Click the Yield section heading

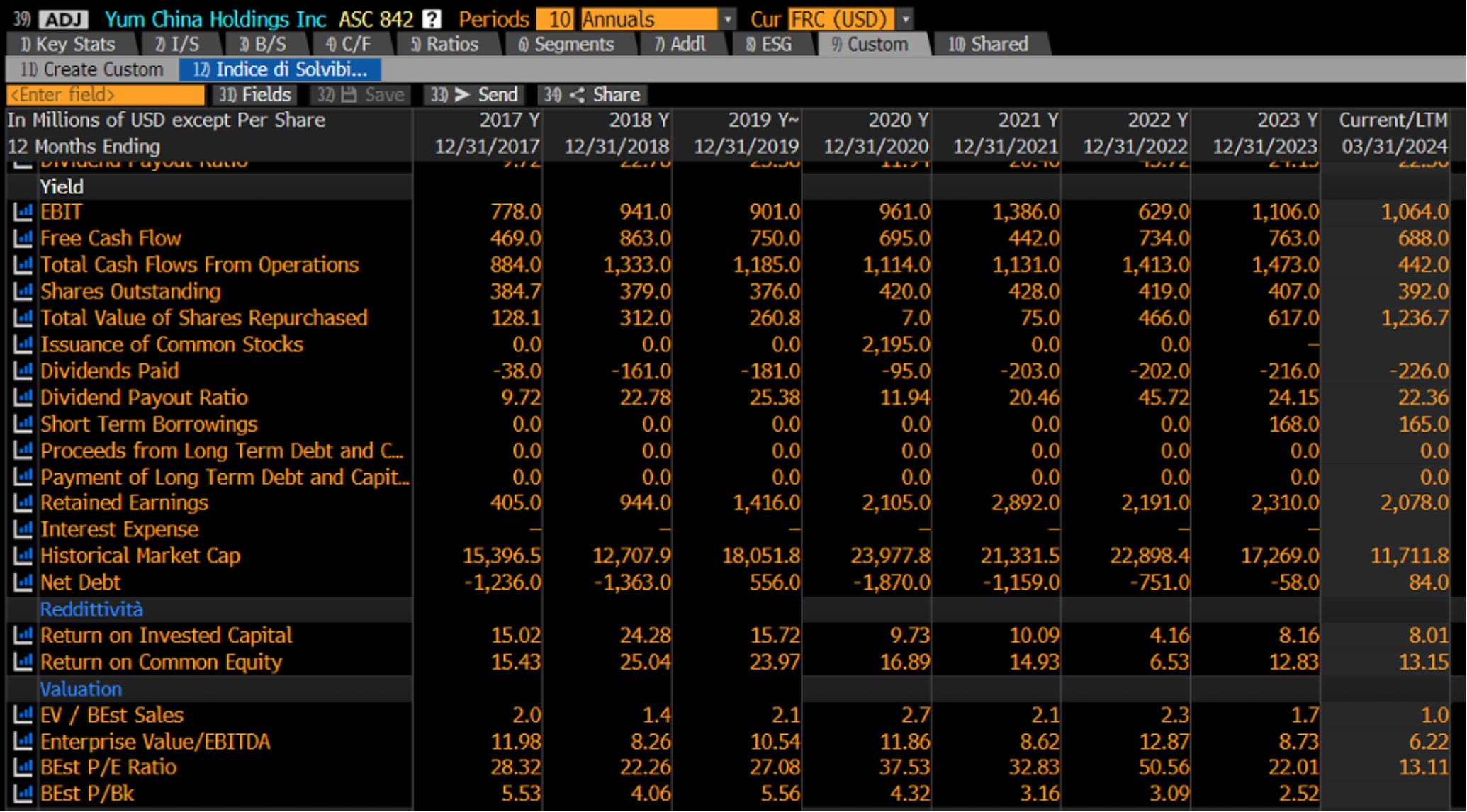click(x=62, y=187)
